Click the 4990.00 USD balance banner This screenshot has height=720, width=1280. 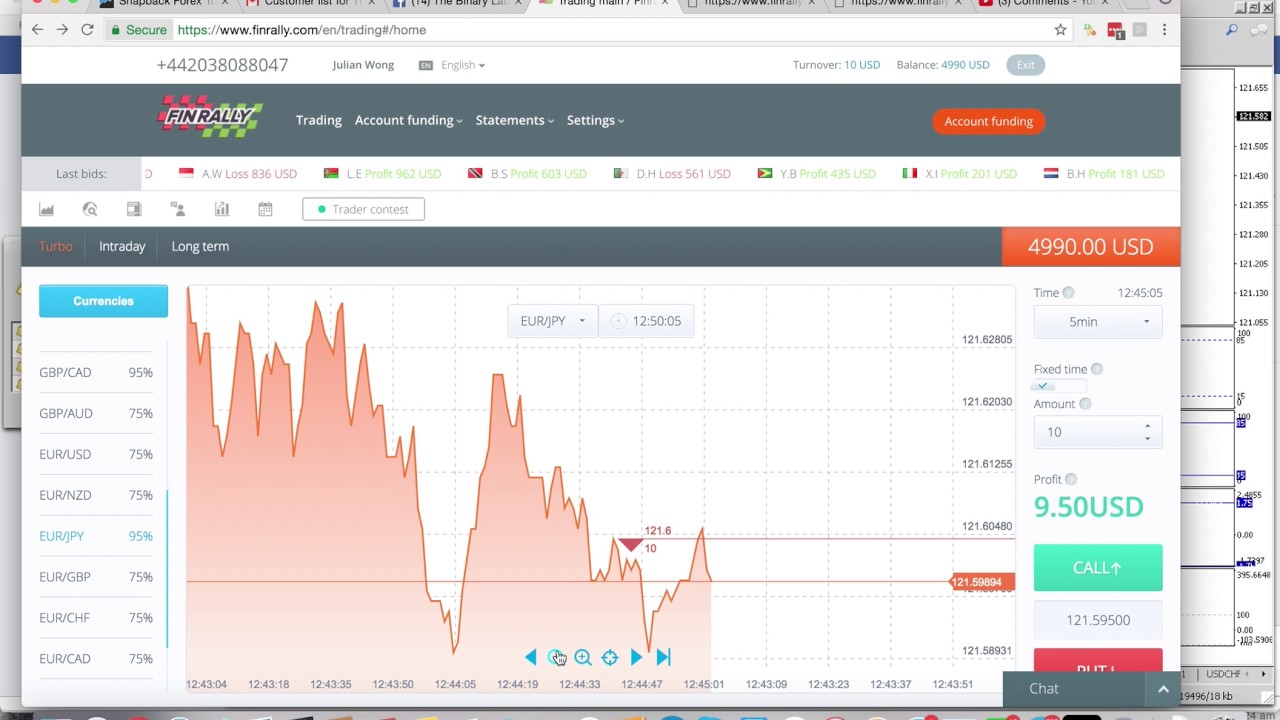point(1091,247)
